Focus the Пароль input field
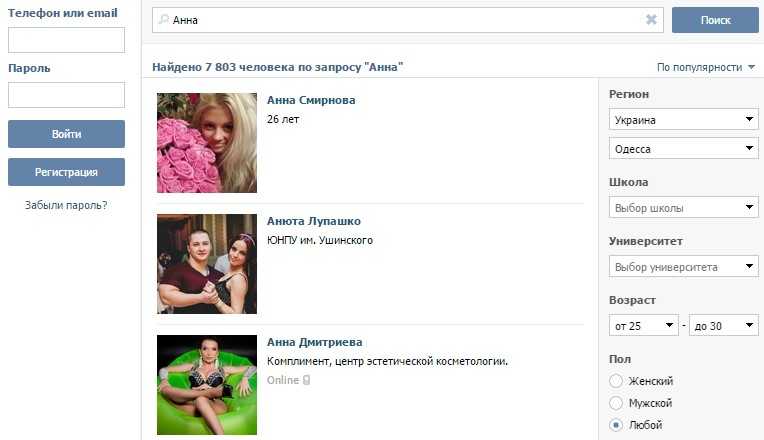 (x=66, y=95)
